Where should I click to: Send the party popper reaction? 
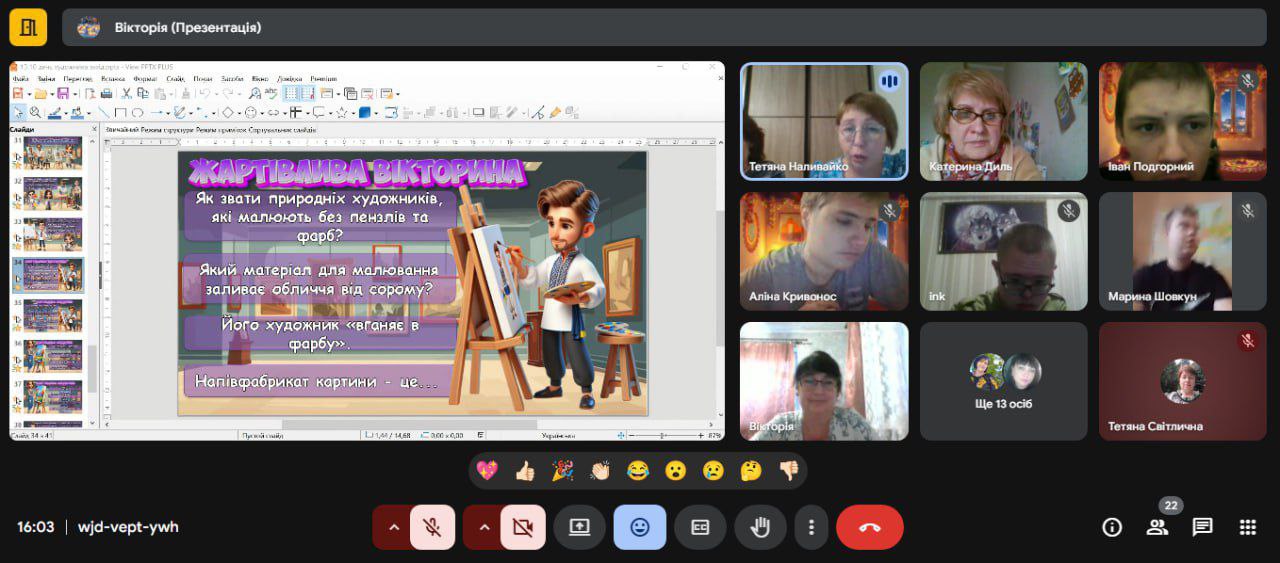click(x=563, y=471)
